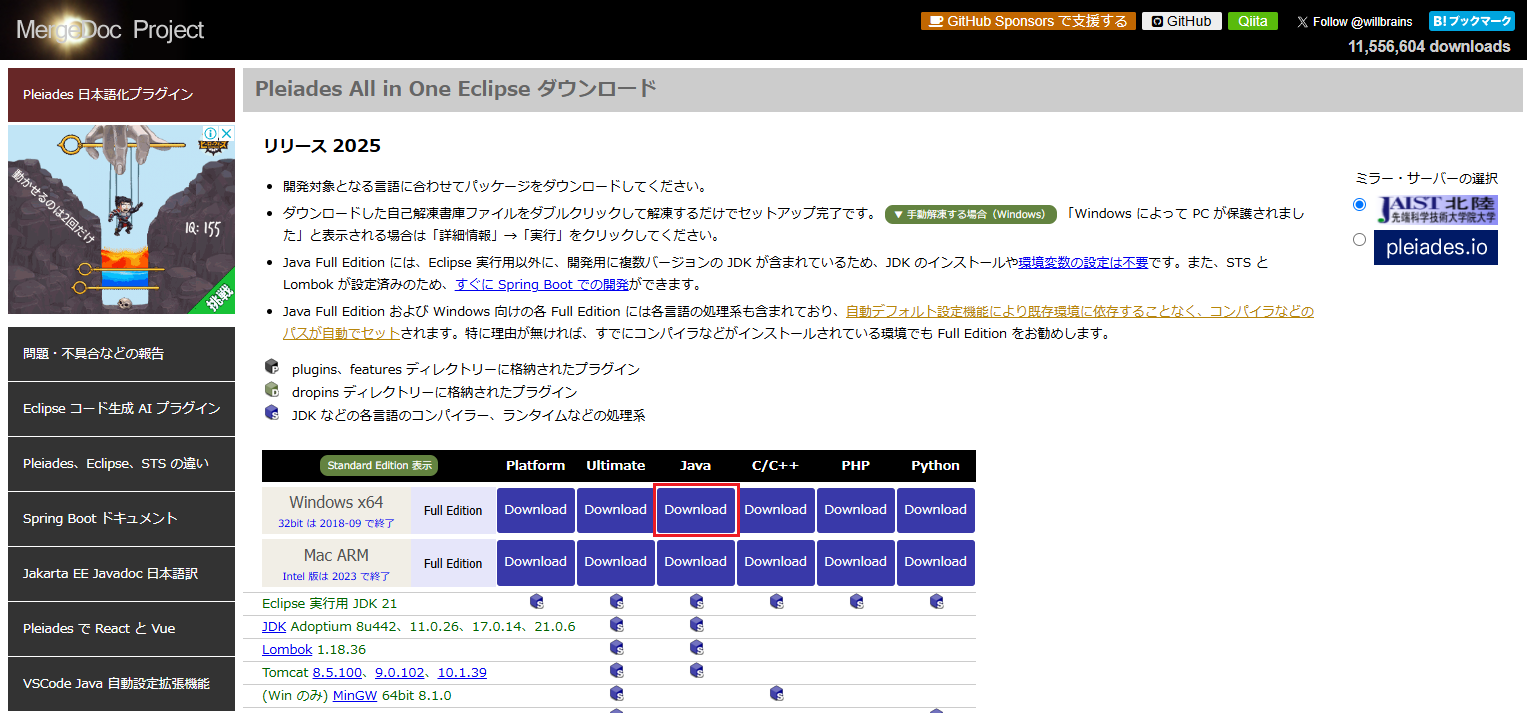Open the Pleiades で React と Vue item
This screenshot has height=713, width=1527.
[122, 629]
